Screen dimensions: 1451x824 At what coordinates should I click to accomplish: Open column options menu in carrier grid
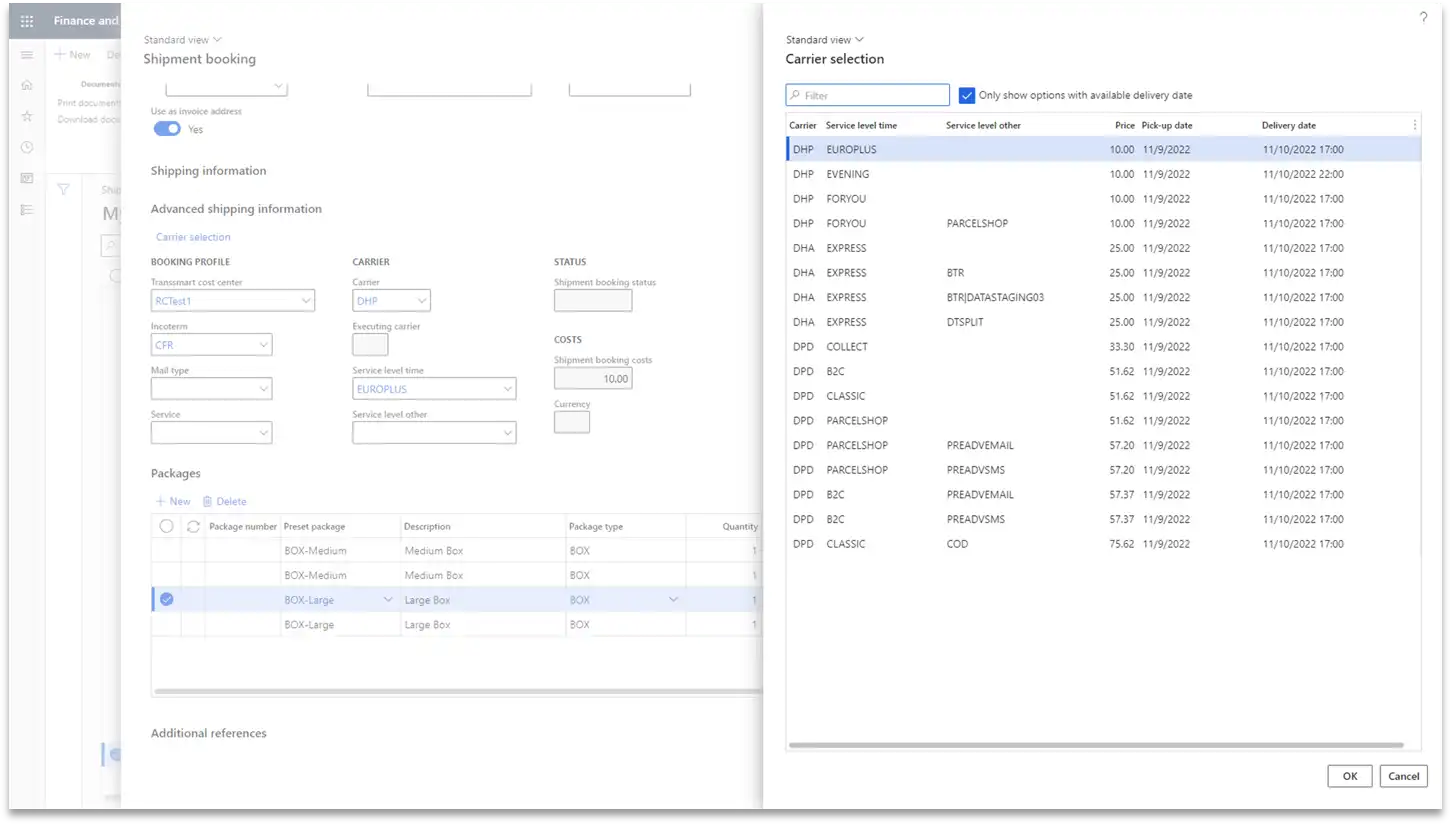pos(1414,125)
